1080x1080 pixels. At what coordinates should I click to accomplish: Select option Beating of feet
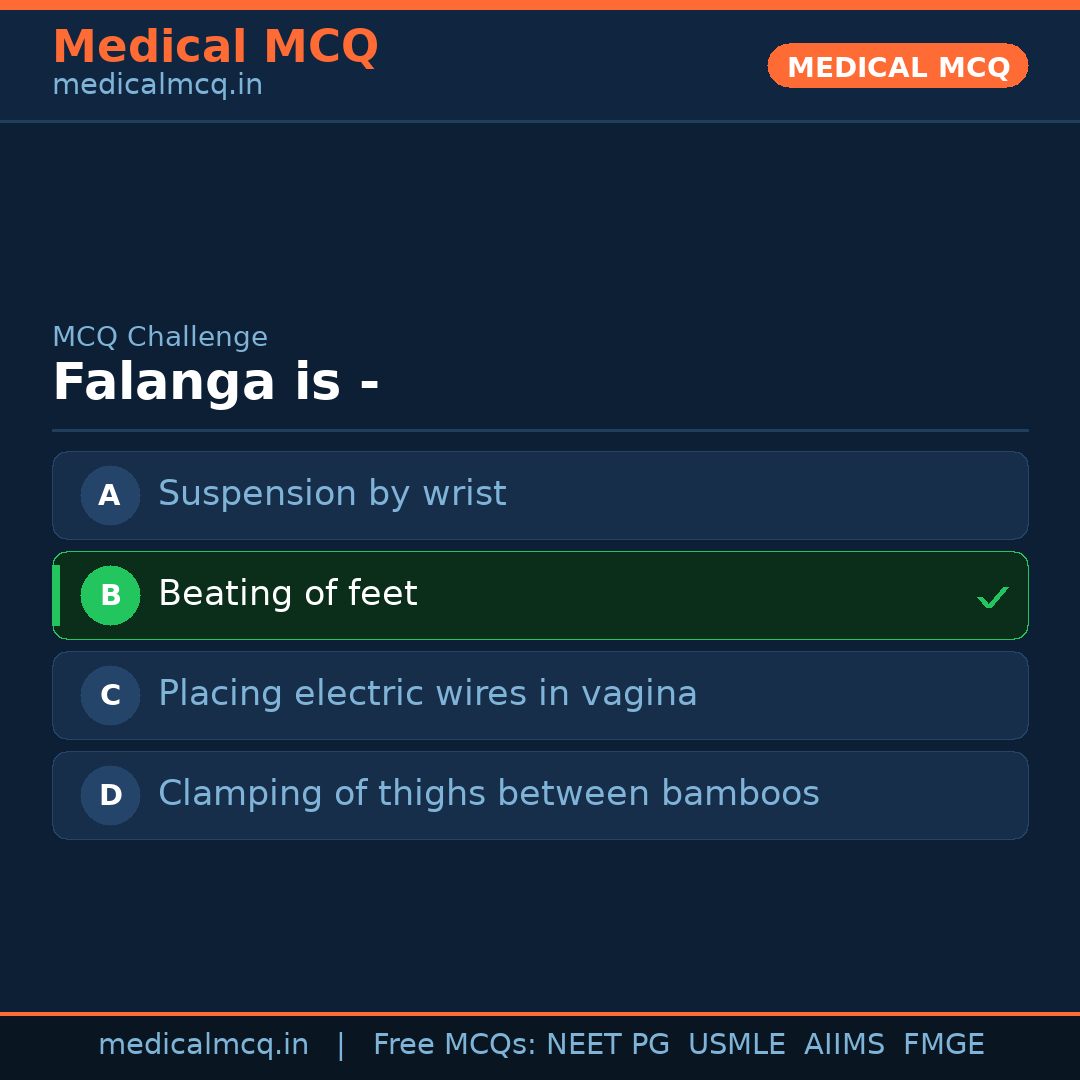pos(288,594)
